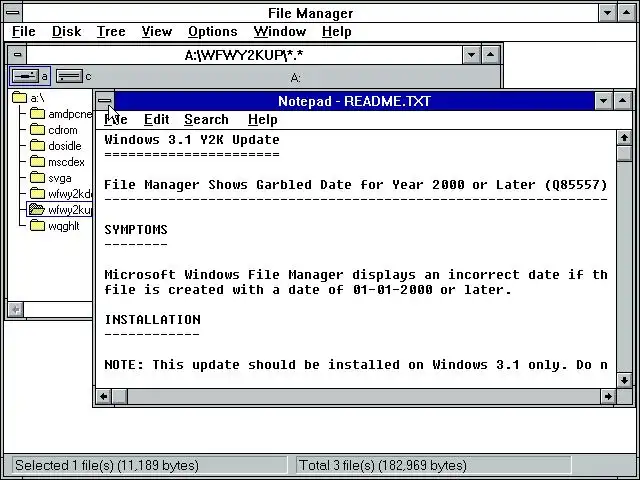Viewport: 640px width, 480px height.
Task: Select floppy drive a icon
Action: pos(25,76)
